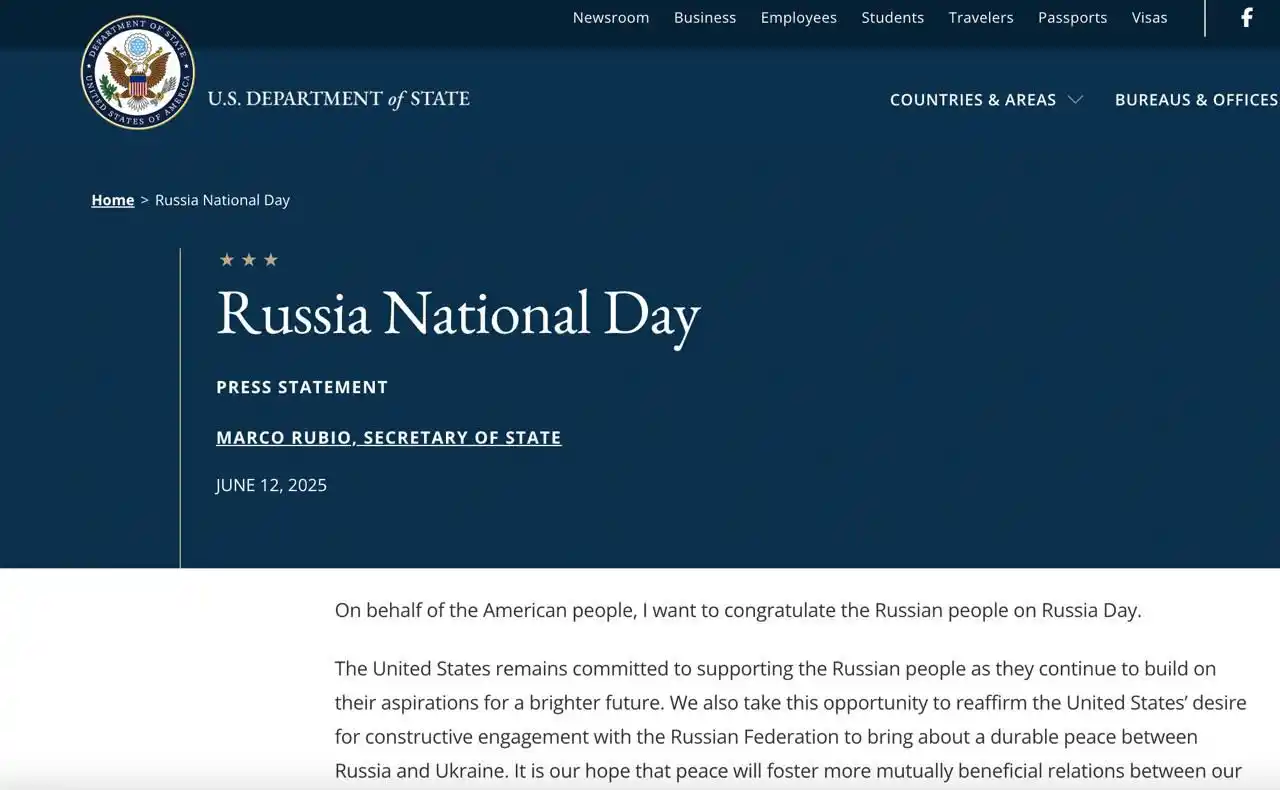Go to the Newsroom link
This screenshot has height=790, width=1280.
point(611,17)
